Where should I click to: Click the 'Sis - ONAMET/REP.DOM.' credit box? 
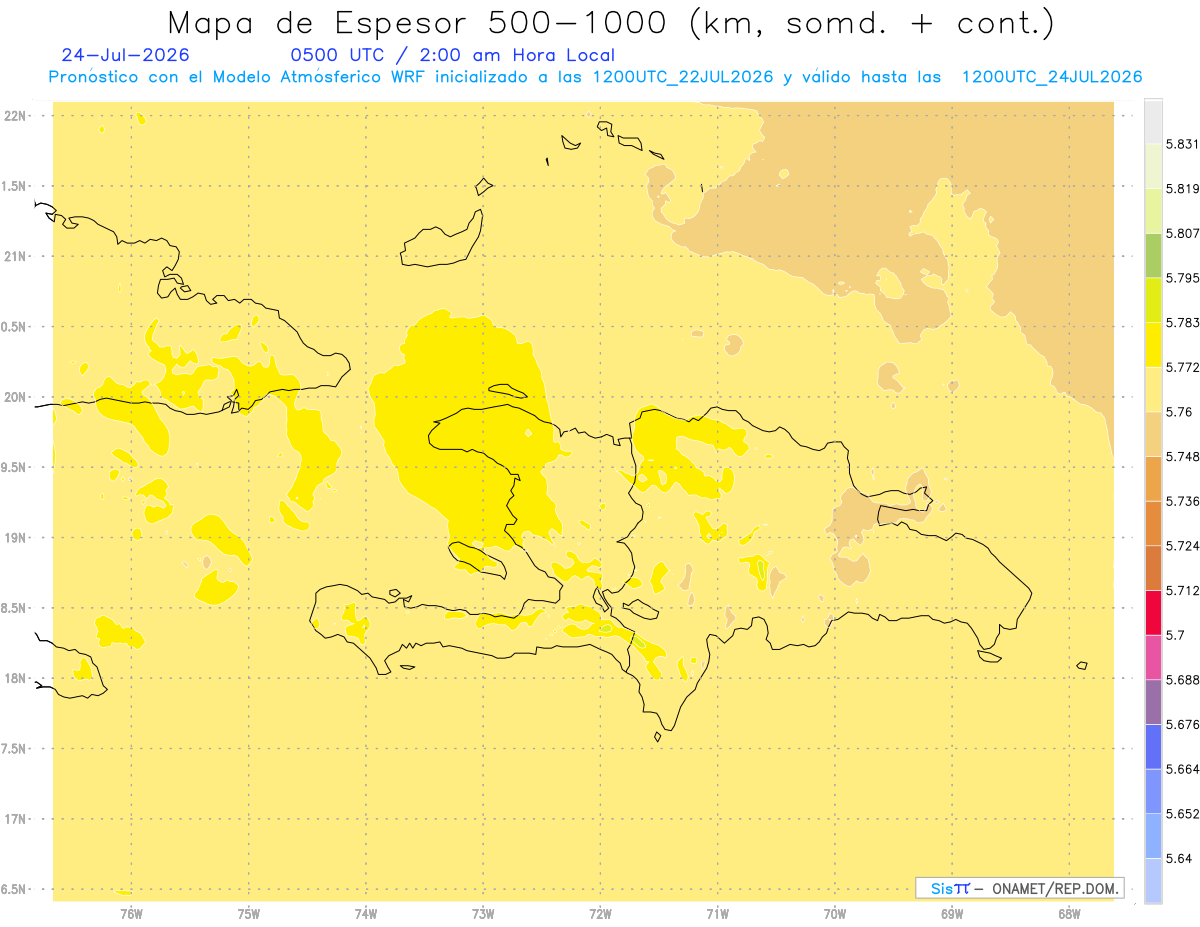(1020, 888)
